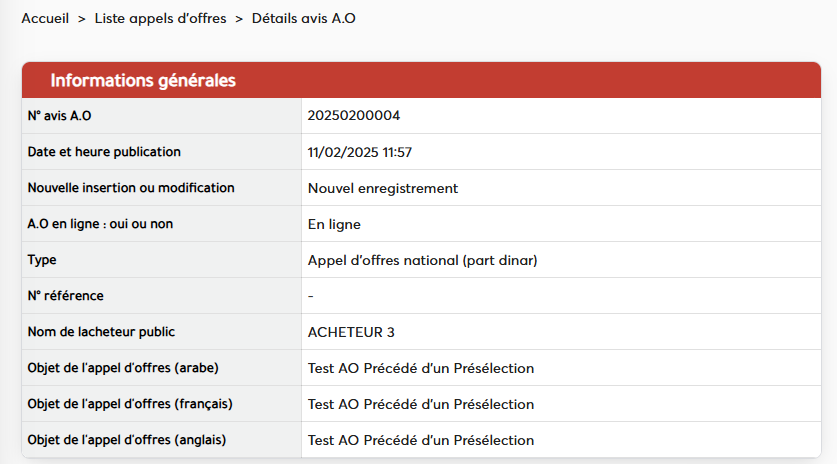Click the Informations générales section header
Image resolution: width=837 pixels, height=464 pixels.
(x=143, y=80)
